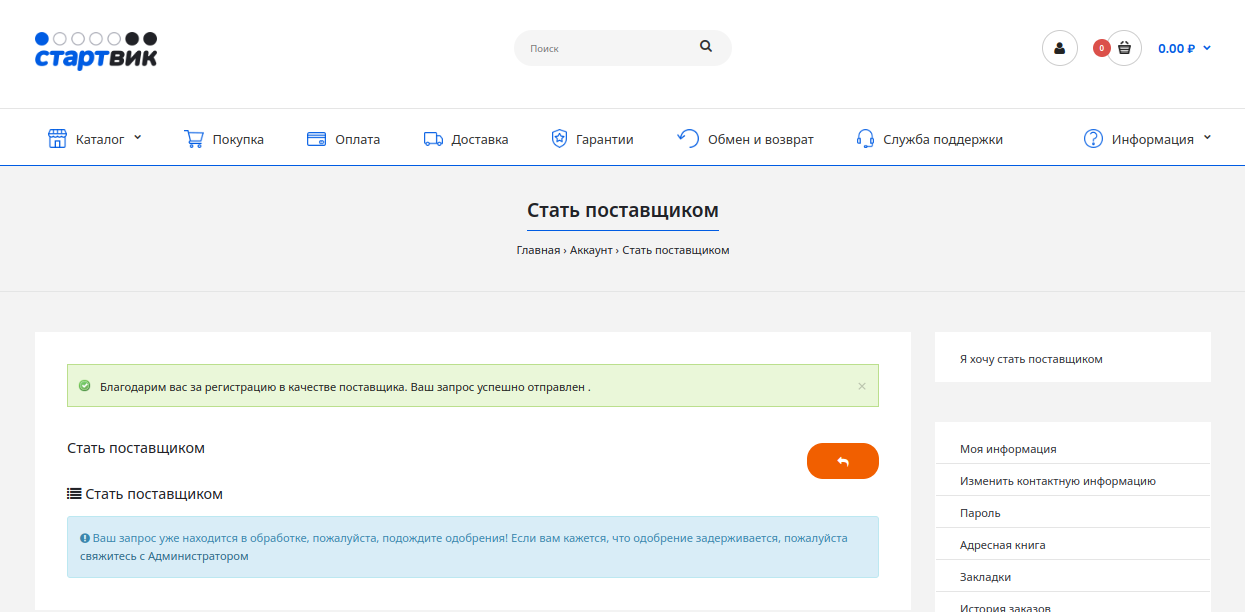Click the Доставка truck icon
The height and width of the screenshot is (612, 1245).
pyautogui.click(x=433, y=139)
